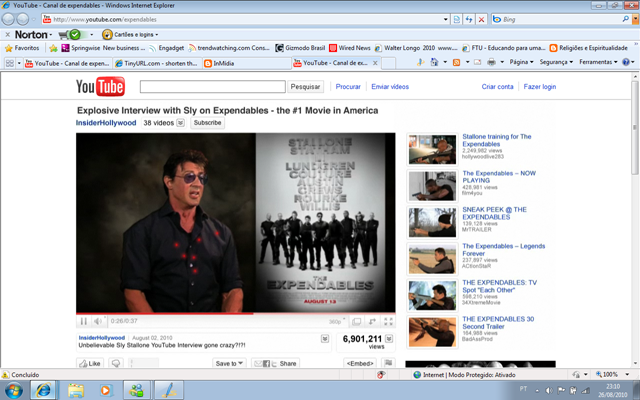The image size is (640, 400).
Task: Open The Expendables – NOW PLAYING video link
Action: [499, 177]
